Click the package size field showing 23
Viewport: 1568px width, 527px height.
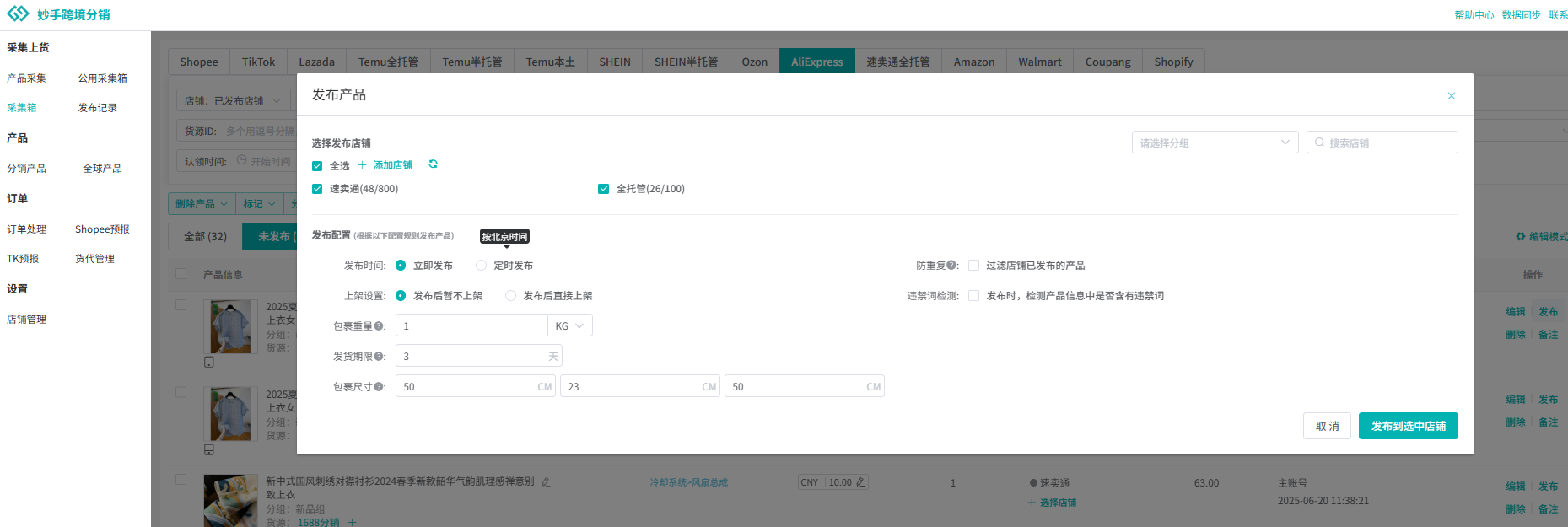coord(640,387)
